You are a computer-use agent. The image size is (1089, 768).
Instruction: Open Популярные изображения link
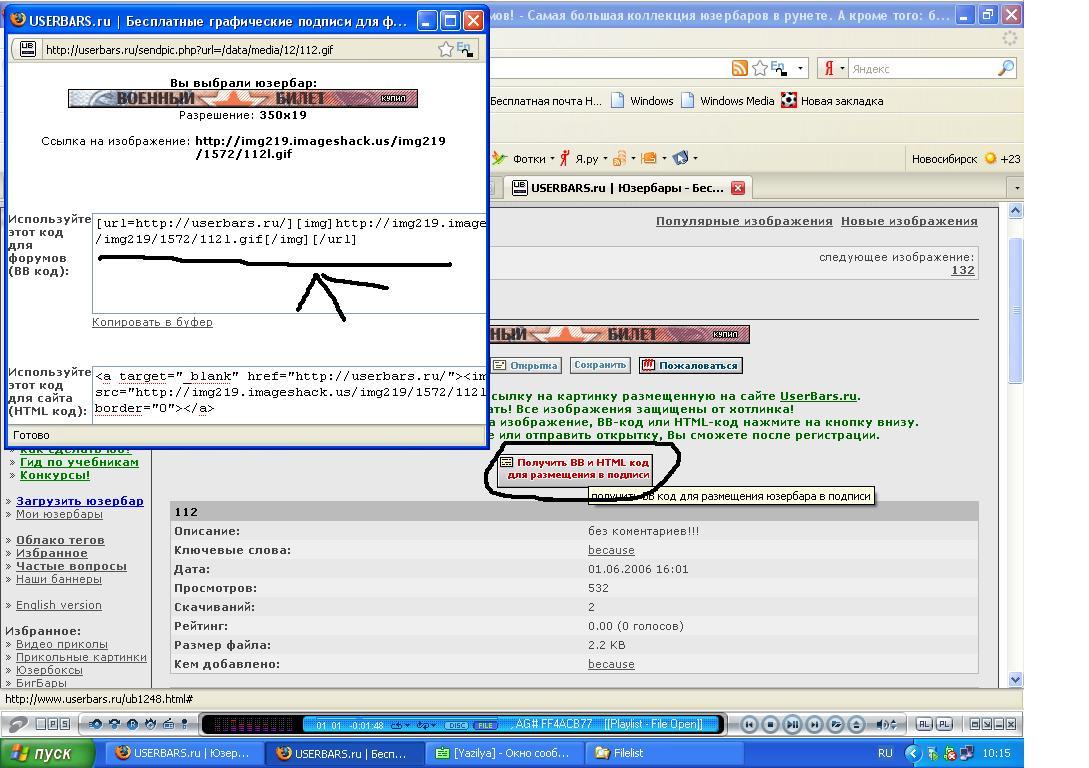tap(744, 221)
